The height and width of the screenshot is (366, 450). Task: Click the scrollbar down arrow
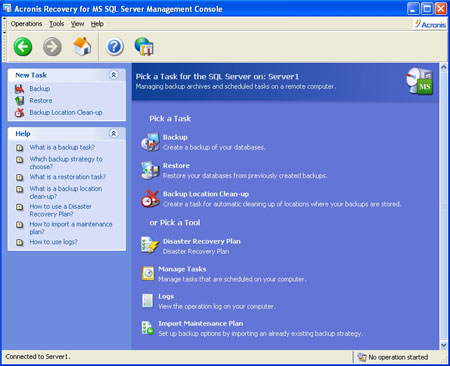pyautogui.click(x=444, y=345)
